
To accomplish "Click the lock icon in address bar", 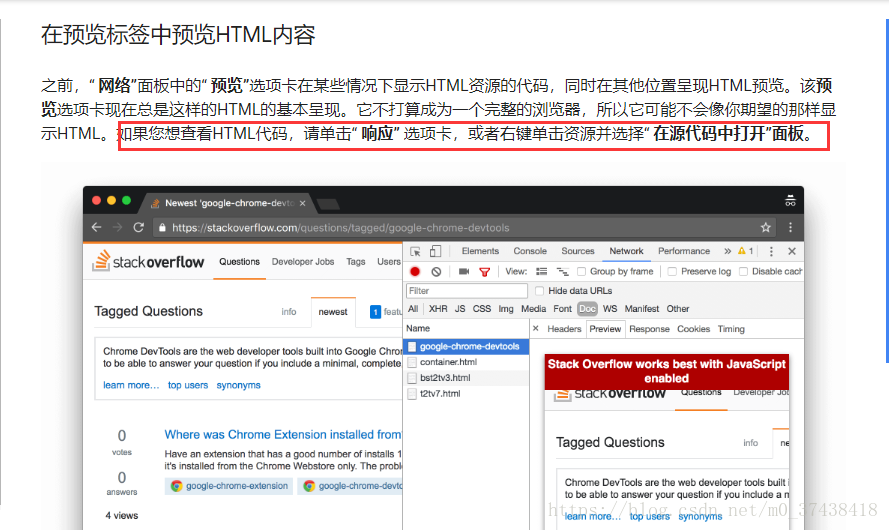I will coord(162,227).
